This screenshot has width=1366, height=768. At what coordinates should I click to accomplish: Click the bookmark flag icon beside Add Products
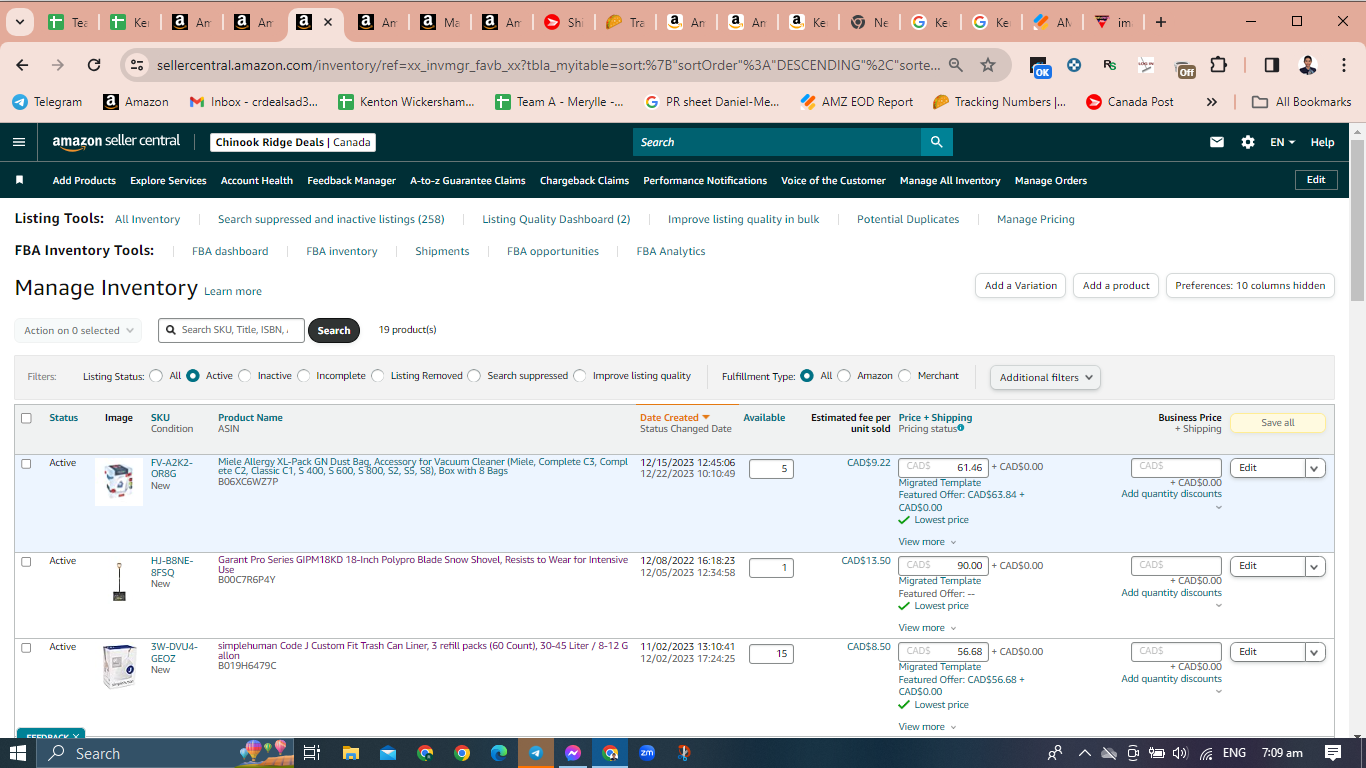(19, 181)
